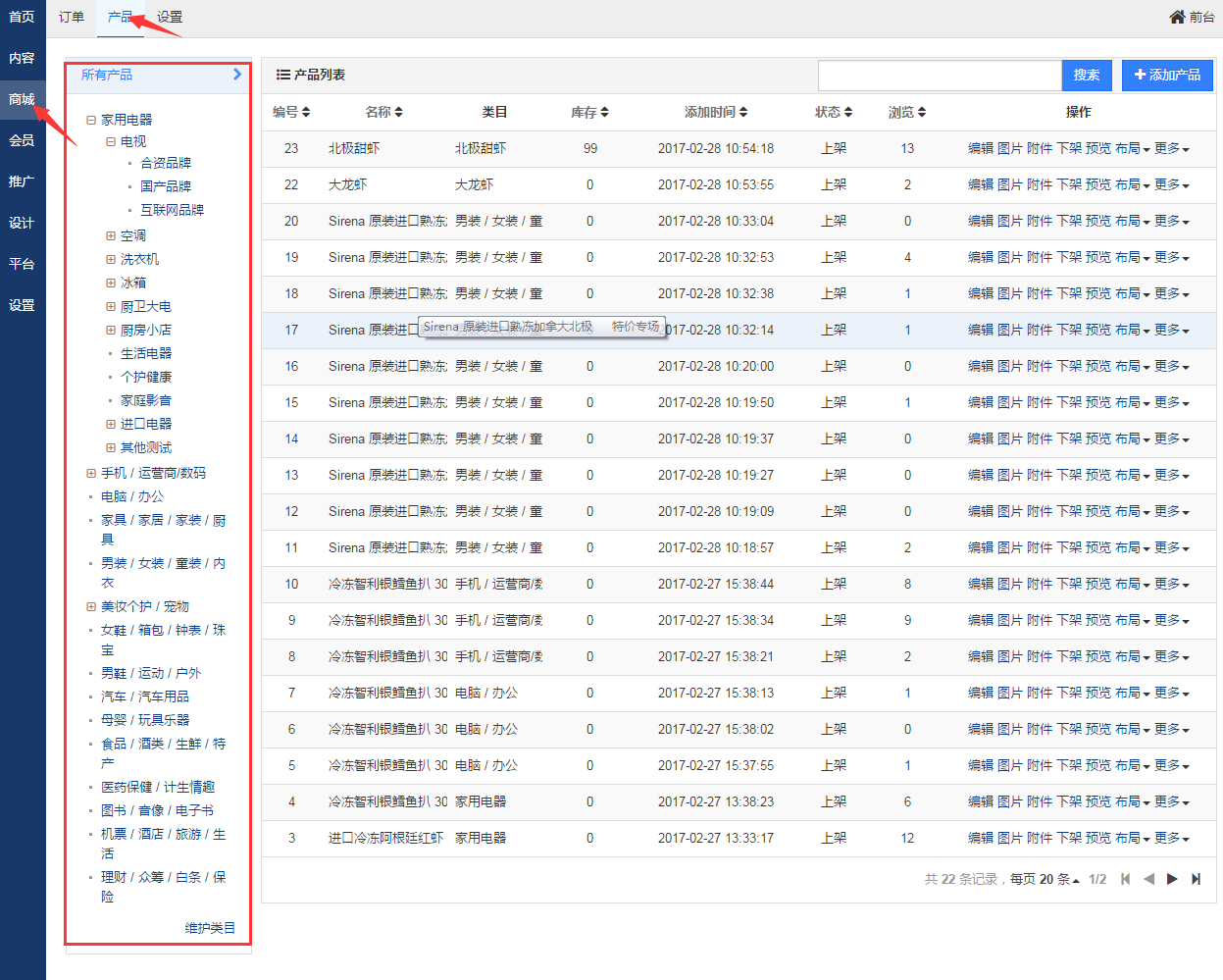Change the per-page 20 条 setting
This screenshot has width=1223, height=980.
coord(1059,879)
